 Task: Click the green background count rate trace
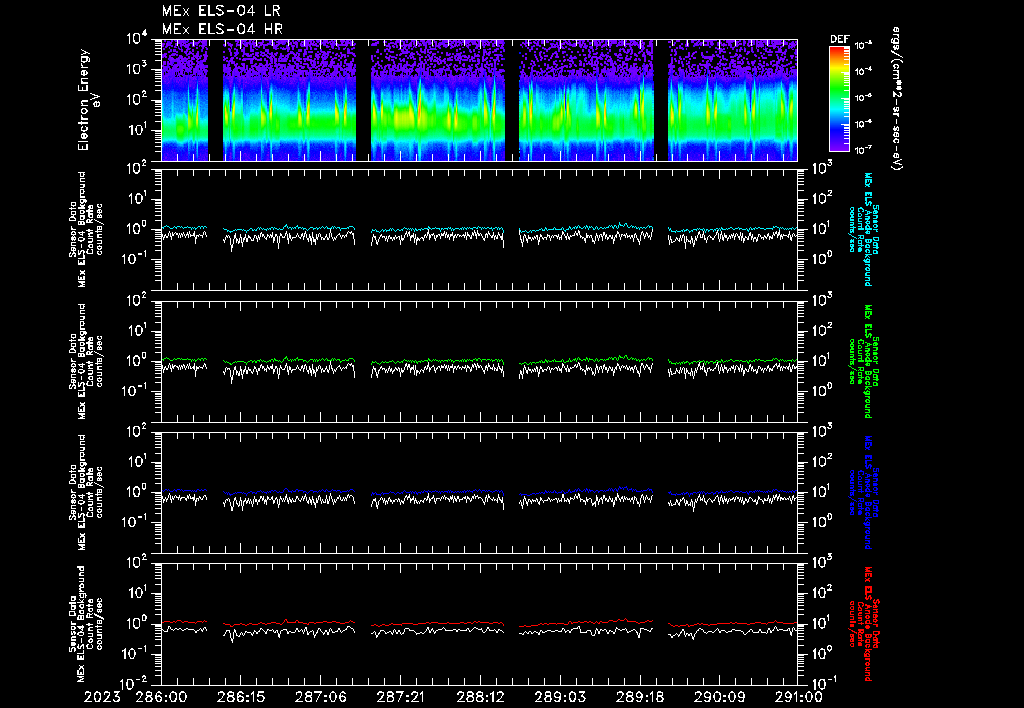coord(479,360)
